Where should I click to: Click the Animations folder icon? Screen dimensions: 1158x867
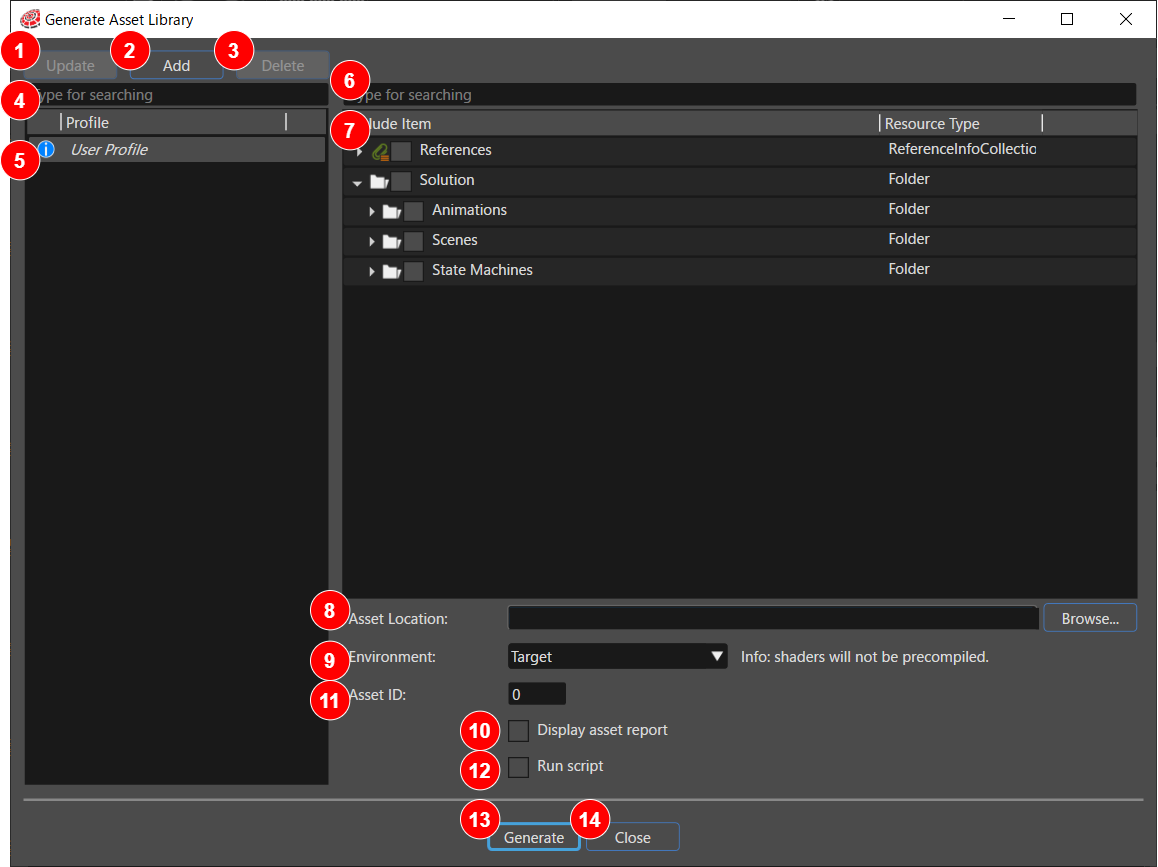(x=392, y=211)
